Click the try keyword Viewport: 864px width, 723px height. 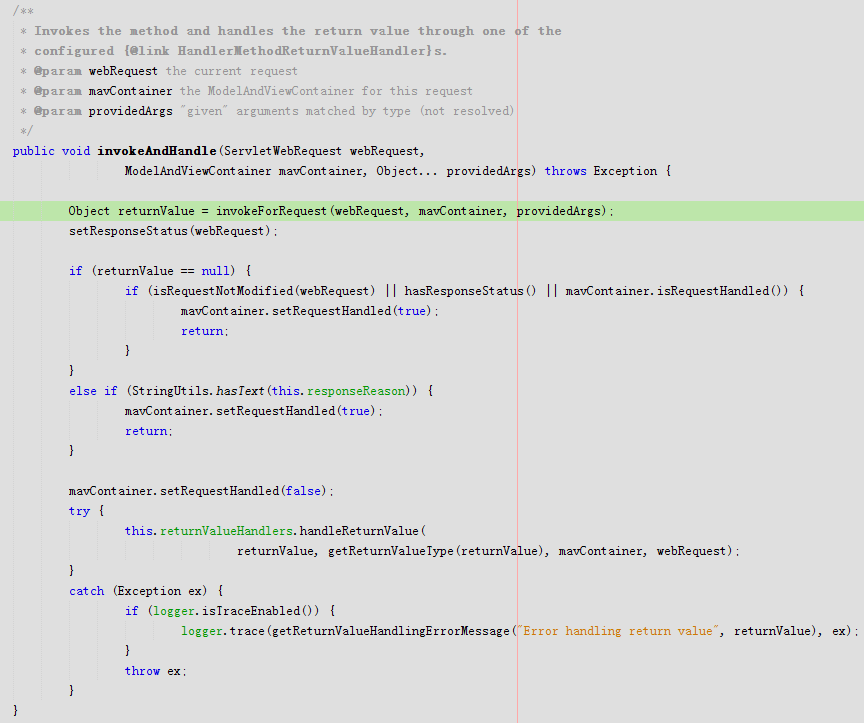(x=79, y=511)
